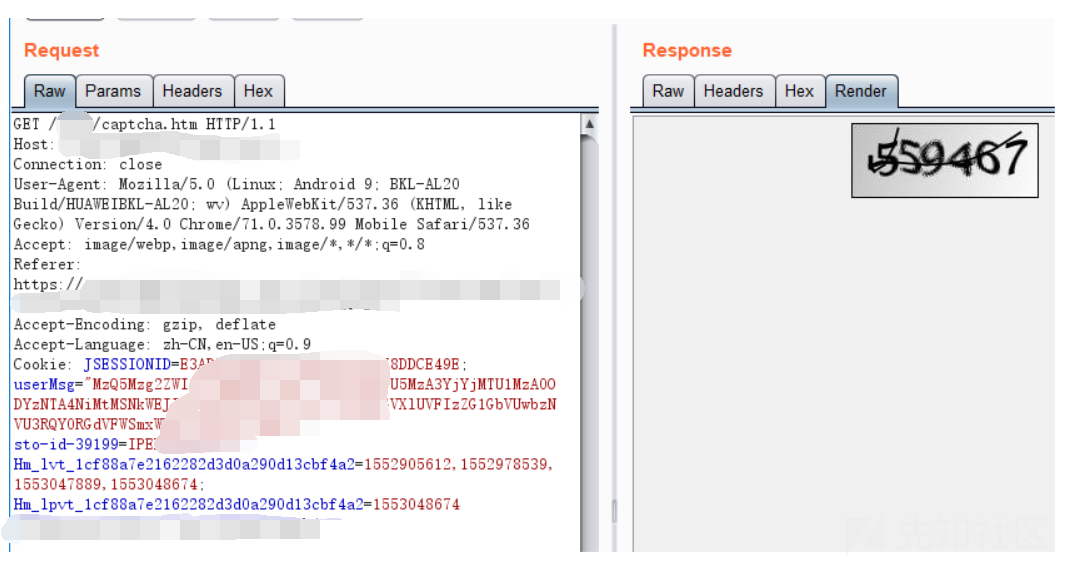Viewport: 1066px width, 561px height.
Task: Show the Response Hex view tab
Action: tap(799, 91)
